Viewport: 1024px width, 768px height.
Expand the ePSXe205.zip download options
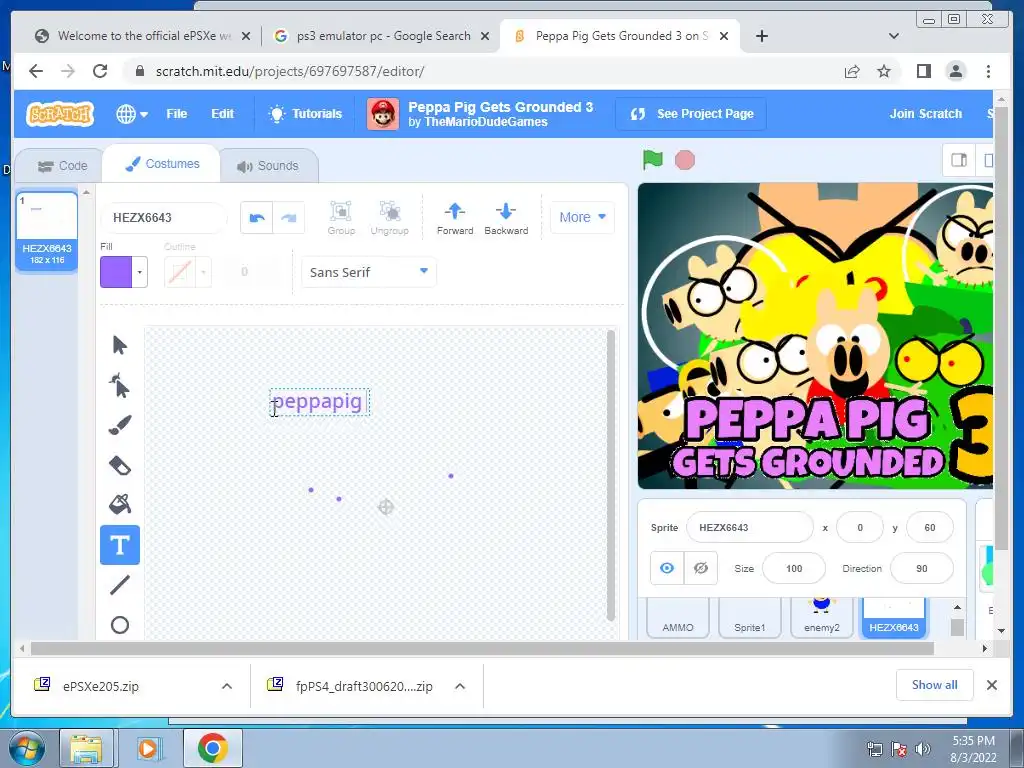click(x=227, y=686)
